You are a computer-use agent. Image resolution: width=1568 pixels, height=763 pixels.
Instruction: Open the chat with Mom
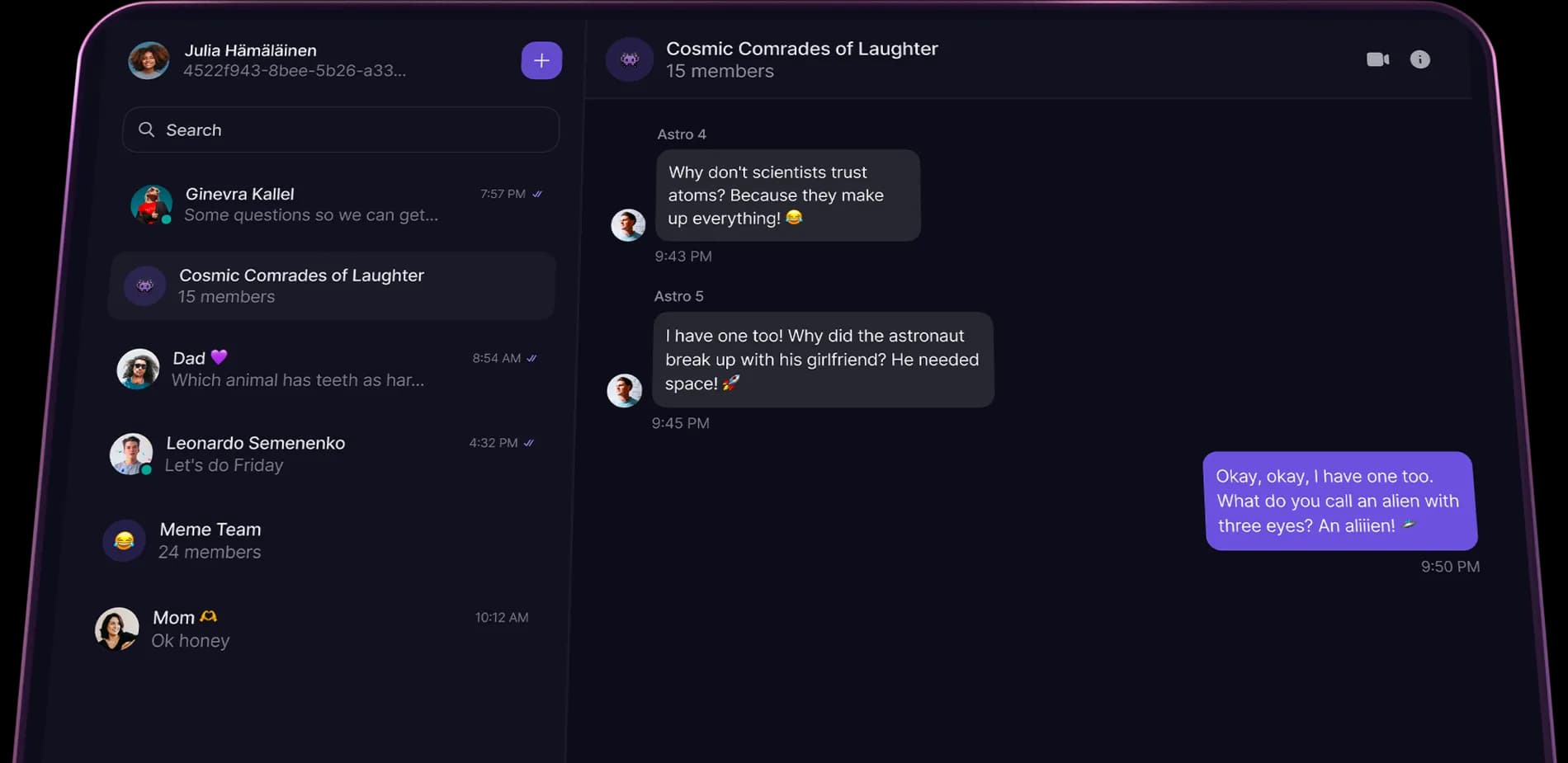pyautogui.click(x=330, y=629)
